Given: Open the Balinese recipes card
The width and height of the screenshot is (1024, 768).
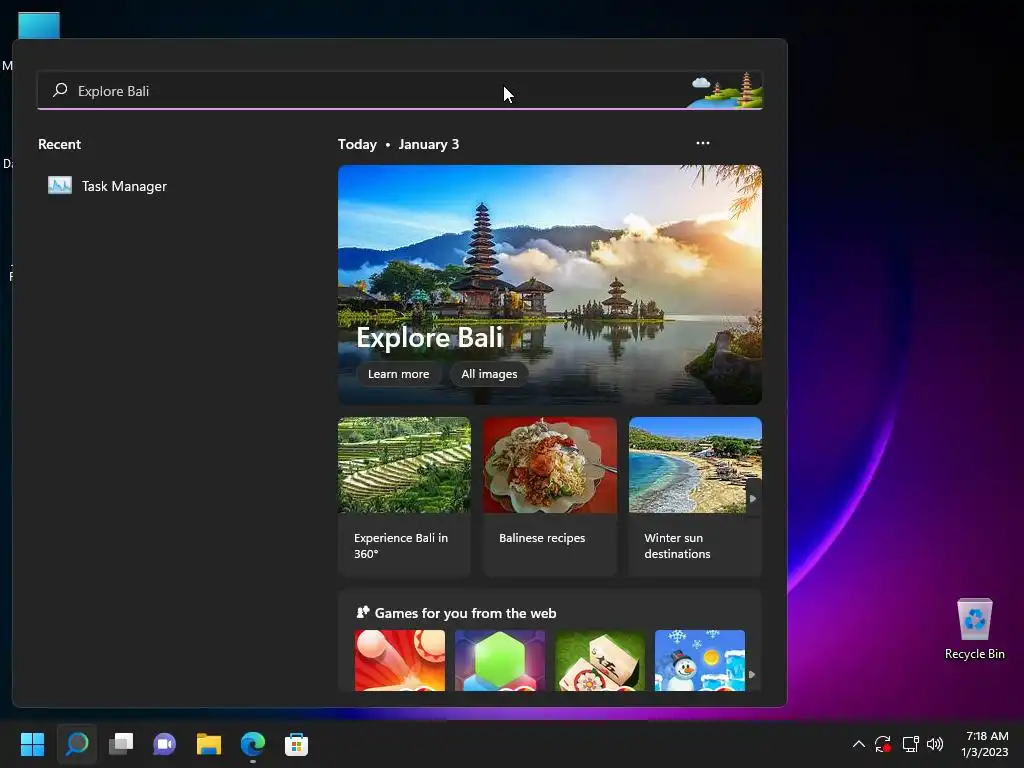Looking at the screenshot, I should click(550, 496).
